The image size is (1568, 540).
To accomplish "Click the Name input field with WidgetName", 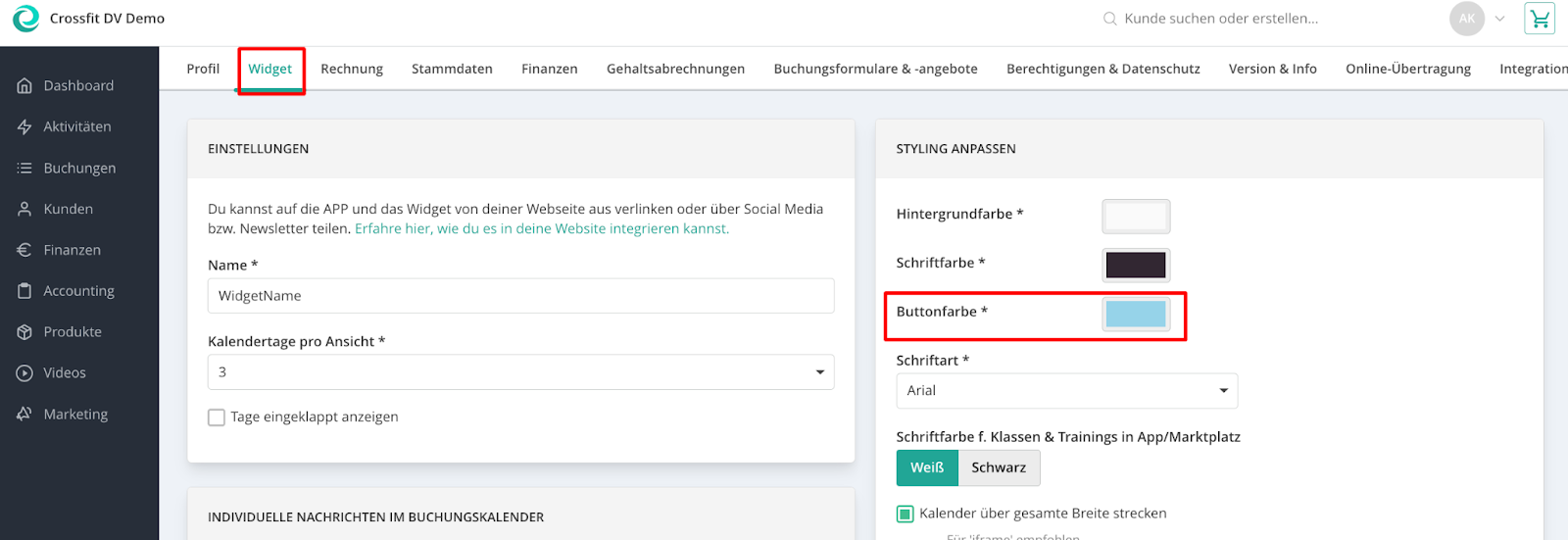I will pos(520,296).
